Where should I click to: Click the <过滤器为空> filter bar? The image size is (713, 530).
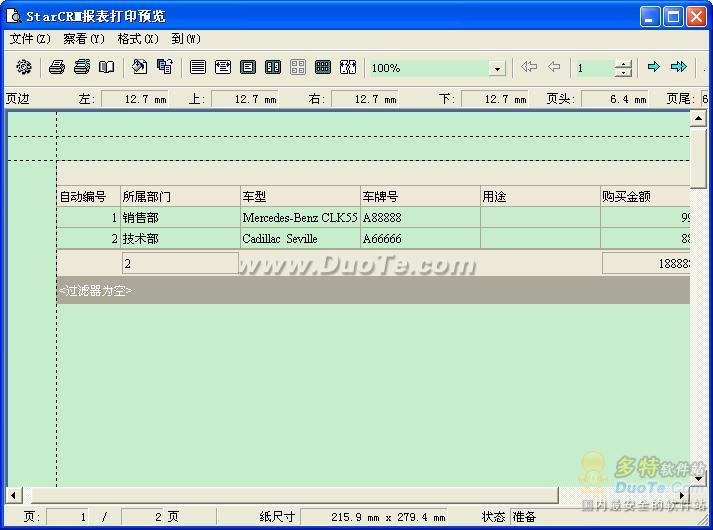tap(373, 290)
